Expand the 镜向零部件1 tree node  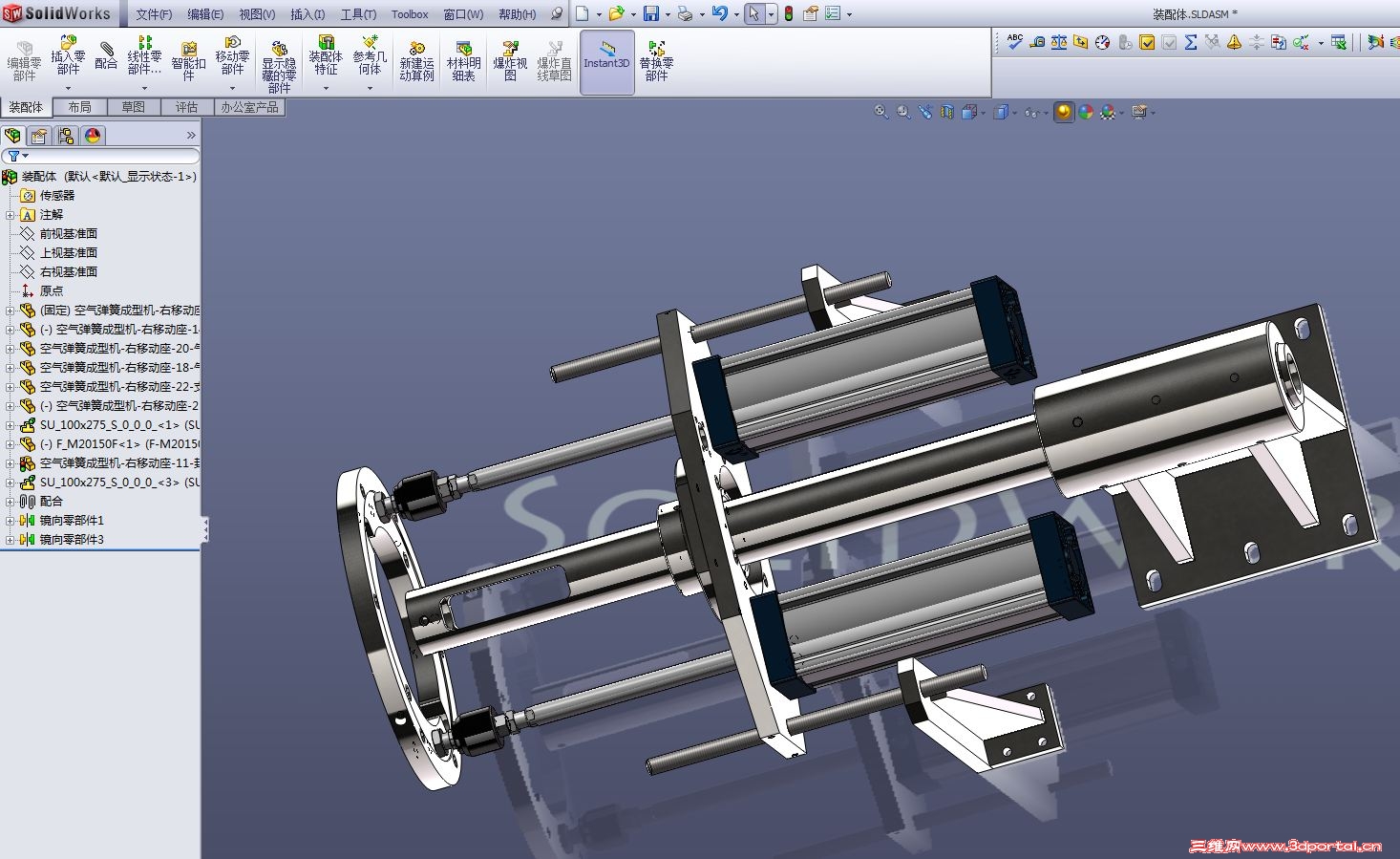point(10,521)
